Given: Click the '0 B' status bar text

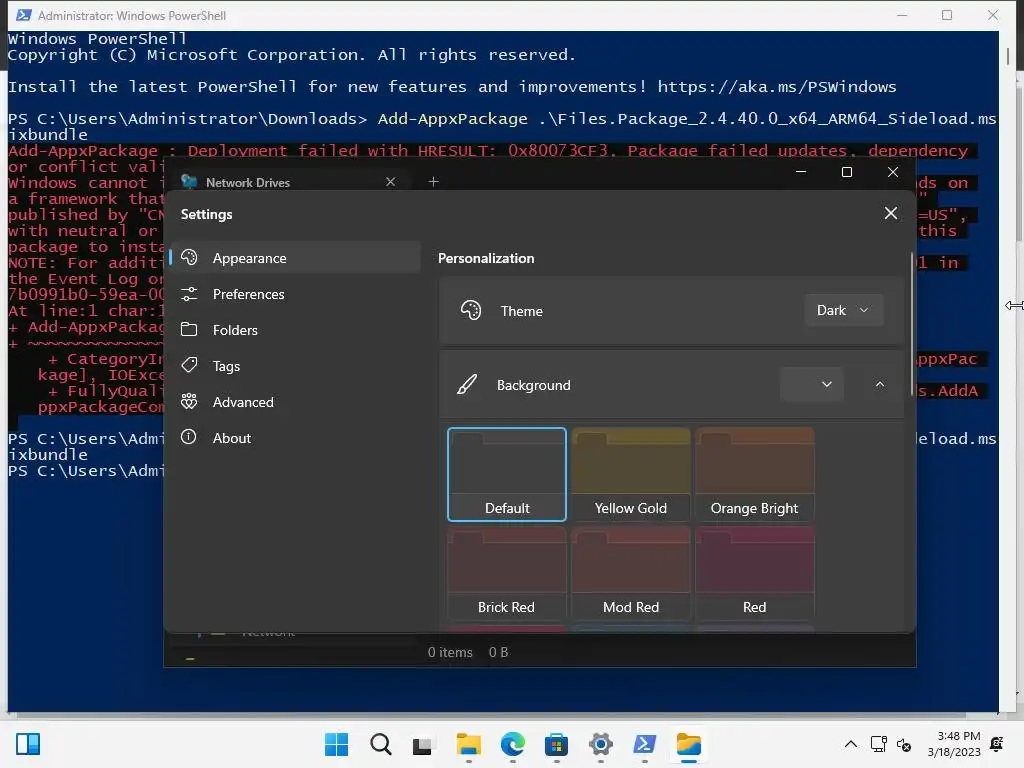Looking at the screenshot, I should 498,652.
